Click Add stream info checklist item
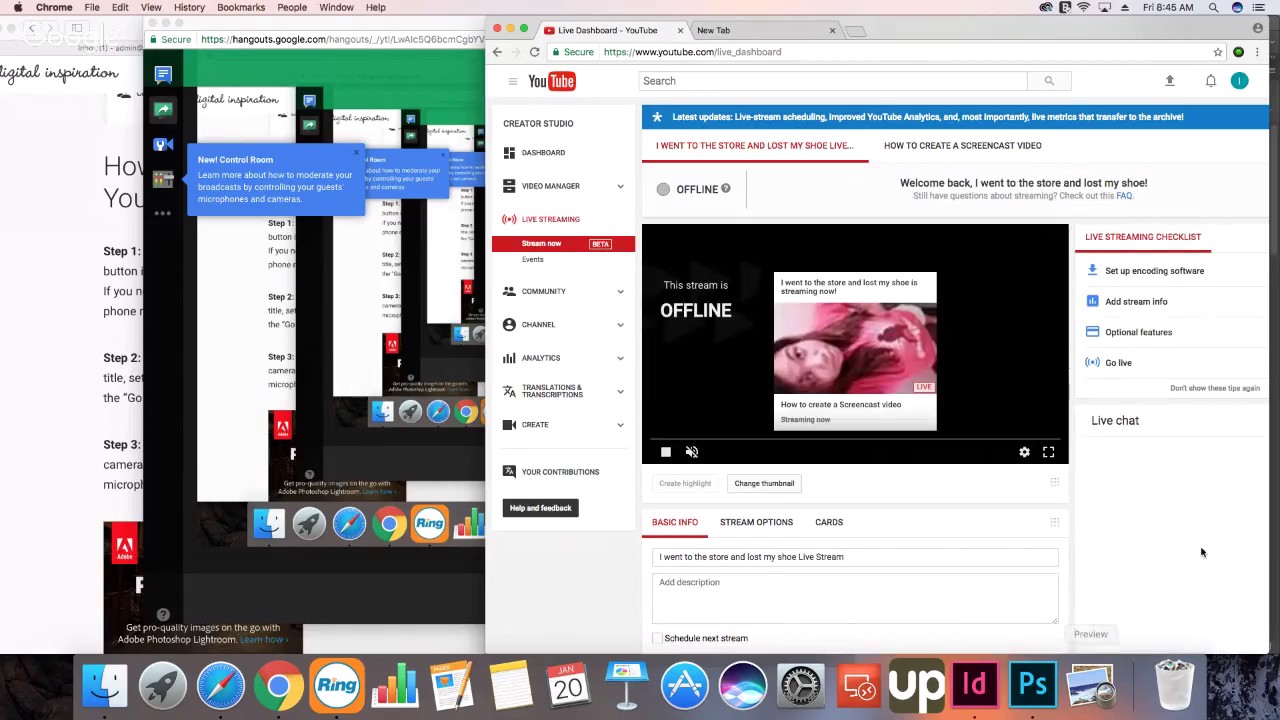1280x720 pixels. [1136, 301]
